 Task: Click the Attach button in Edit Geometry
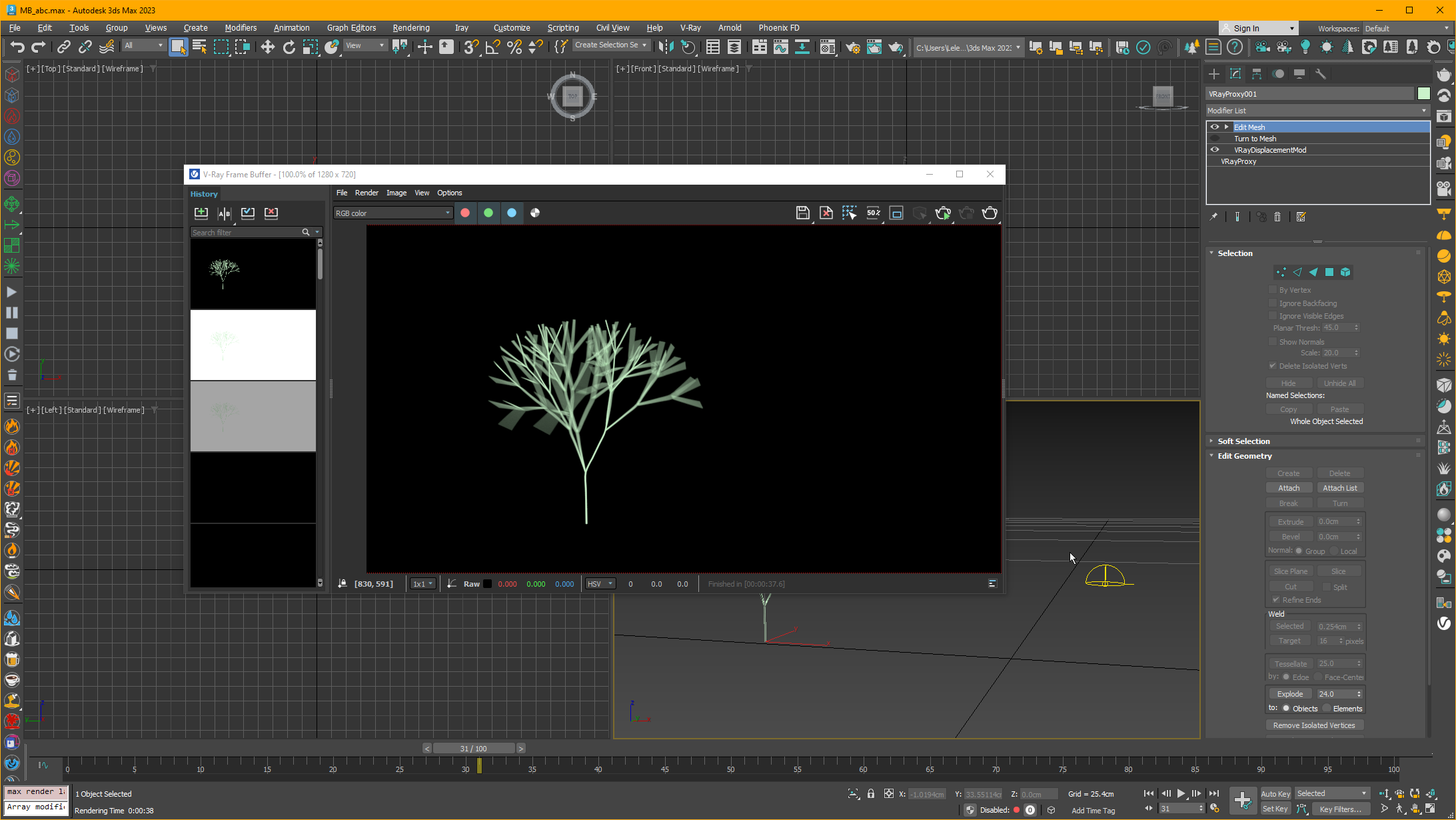[x=1289, y=487]
